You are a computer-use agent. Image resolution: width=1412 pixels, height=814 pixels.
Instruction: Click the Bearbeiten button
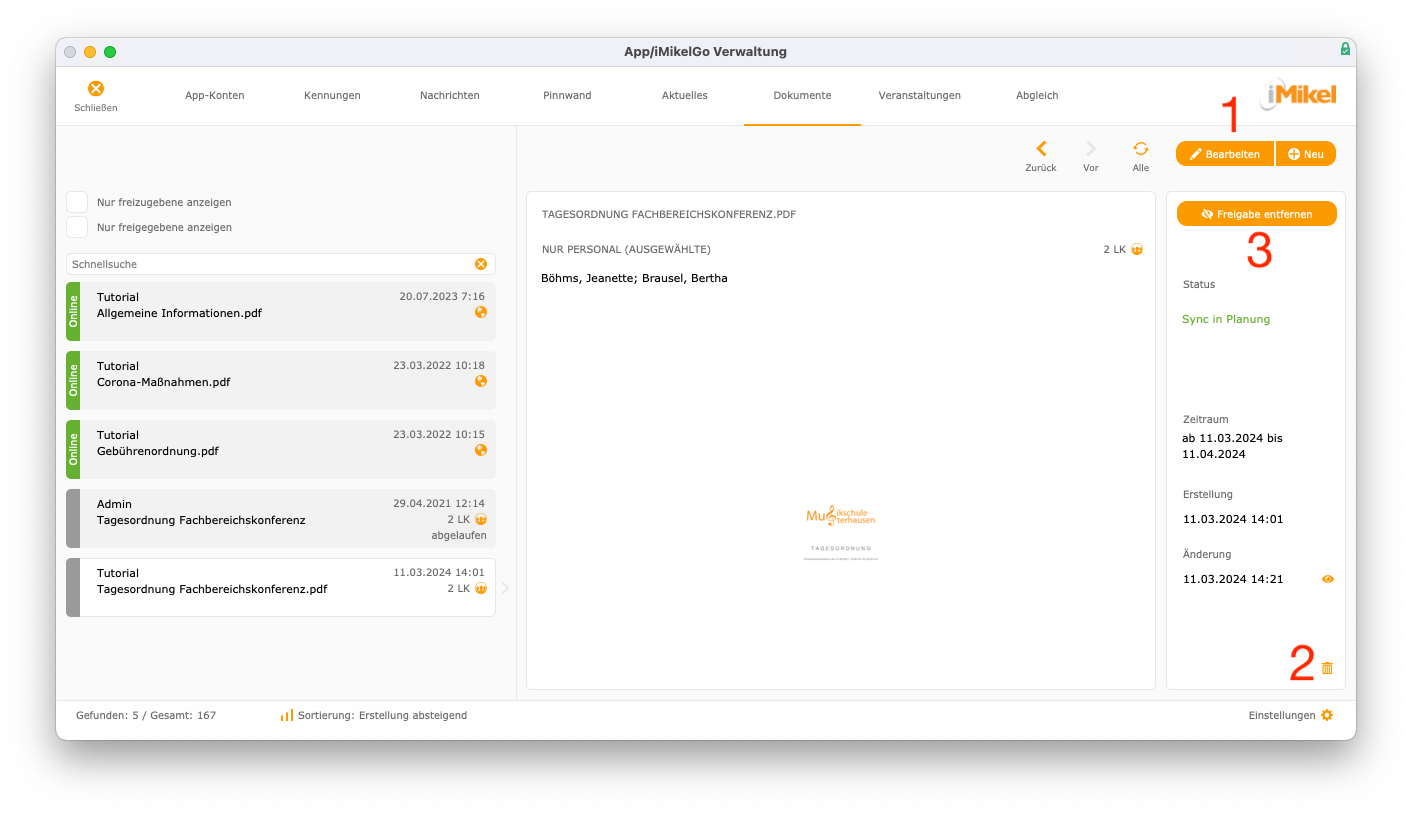[x=1225, y=154]
